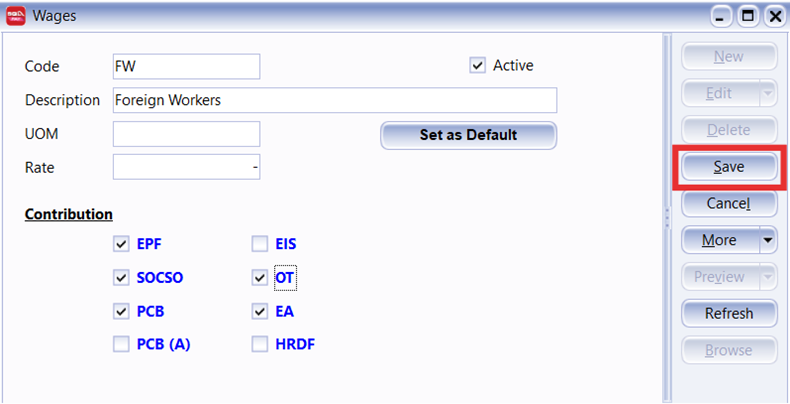Viewport: 790px width, 404px height.
Task: Disable the PCB contribution checkbox
Action: (x=122, y=311)
